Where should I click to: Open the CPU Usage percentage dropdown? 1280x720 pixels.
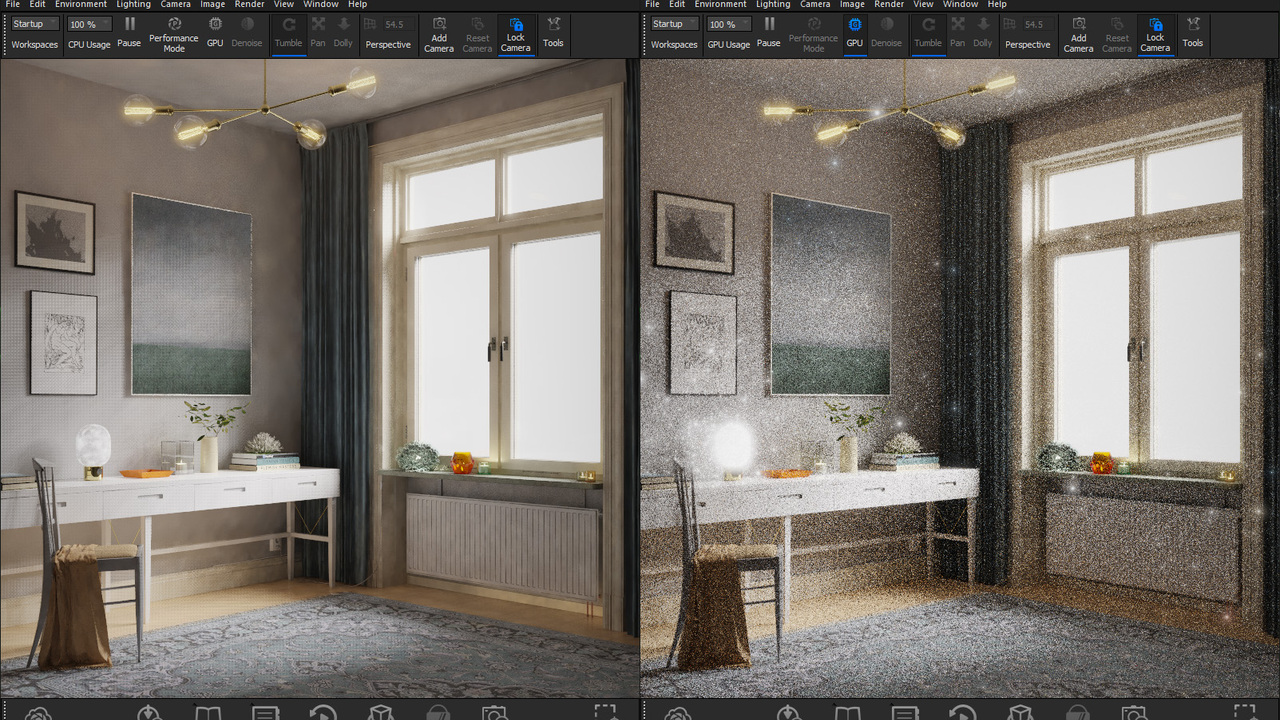coord(88,23)
